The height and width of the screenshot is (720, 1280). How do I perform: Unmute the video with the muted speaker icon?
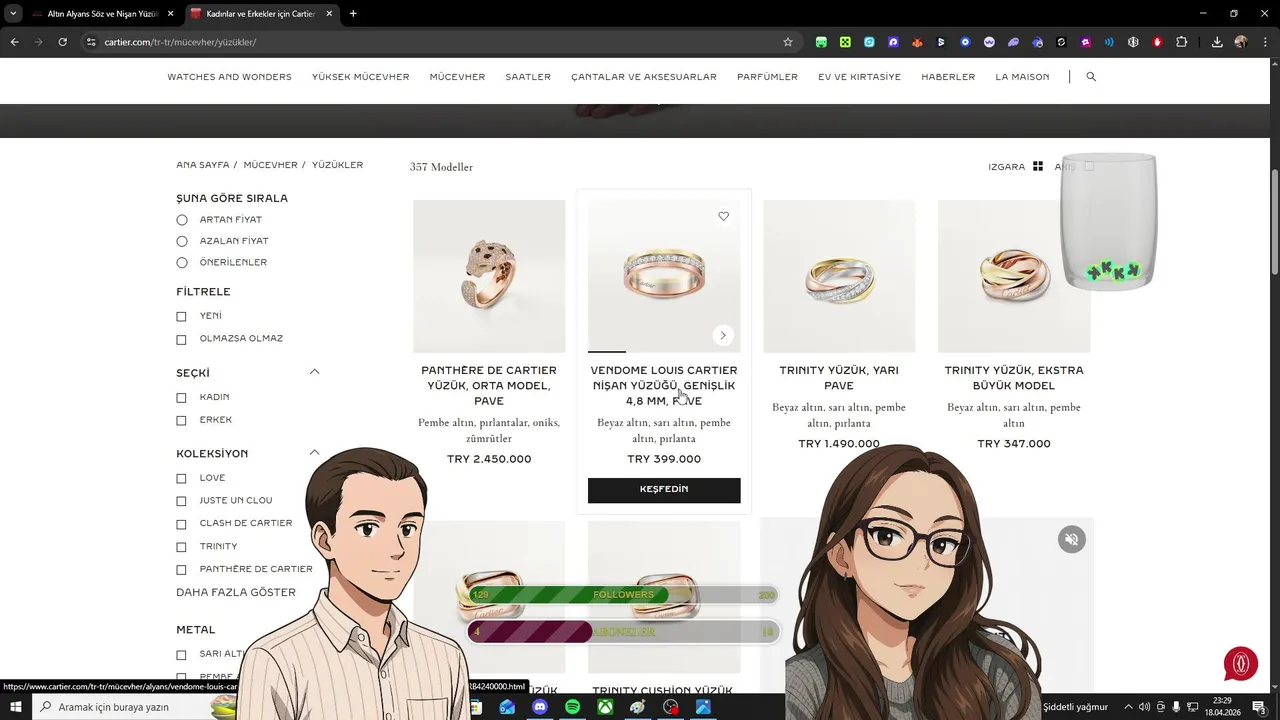(x=1071, y=540)
